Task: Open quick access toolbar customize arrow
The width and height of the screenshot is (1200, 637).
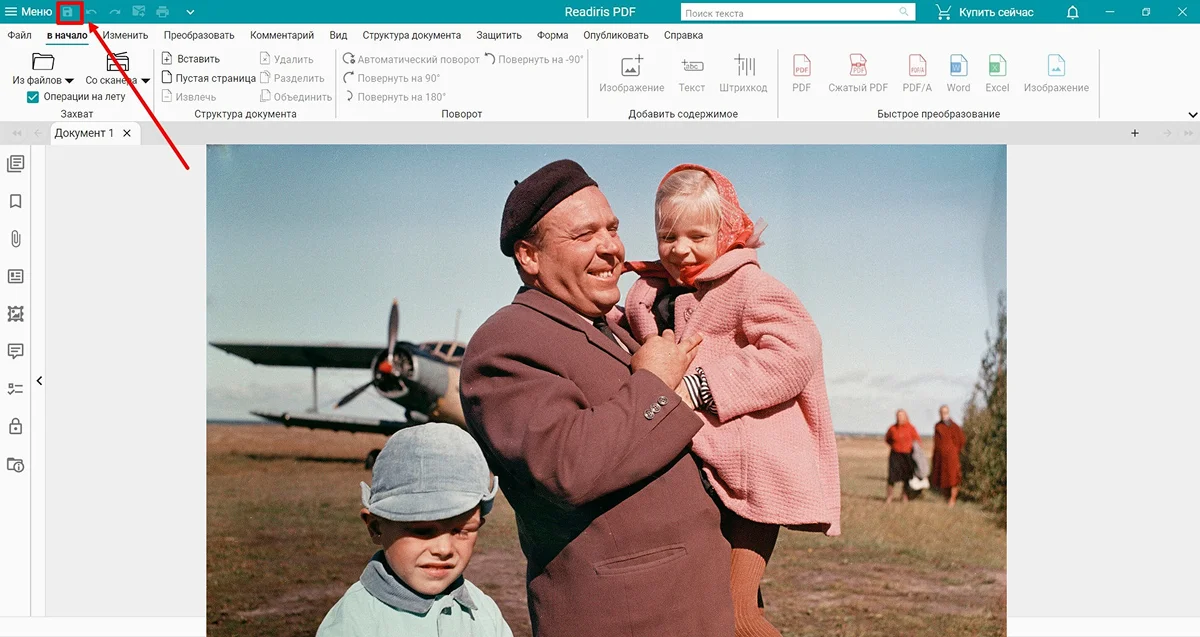Action: click(x=190, y=12)
